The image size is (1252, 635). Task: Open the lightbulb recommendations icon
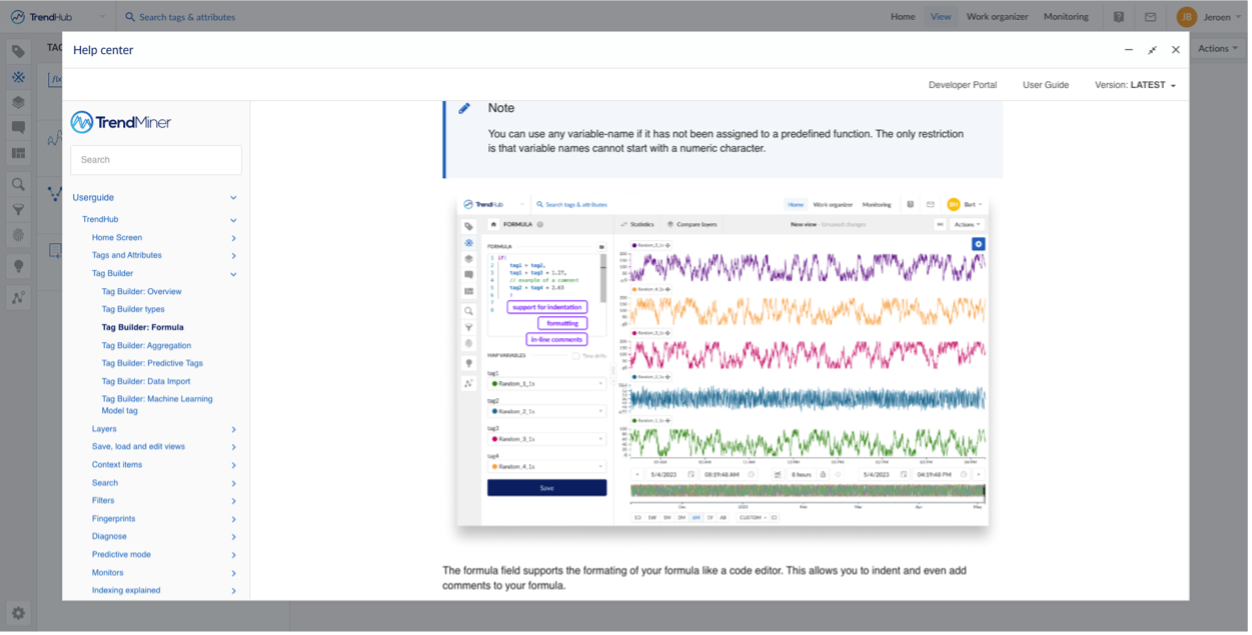[x=18, y=266]
